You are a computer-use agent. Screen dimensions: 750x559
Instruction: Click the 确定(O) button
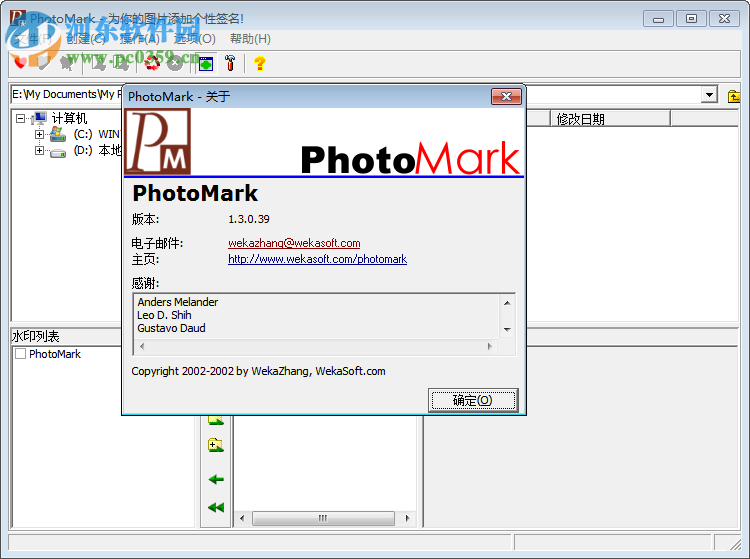tap(472, 400)
